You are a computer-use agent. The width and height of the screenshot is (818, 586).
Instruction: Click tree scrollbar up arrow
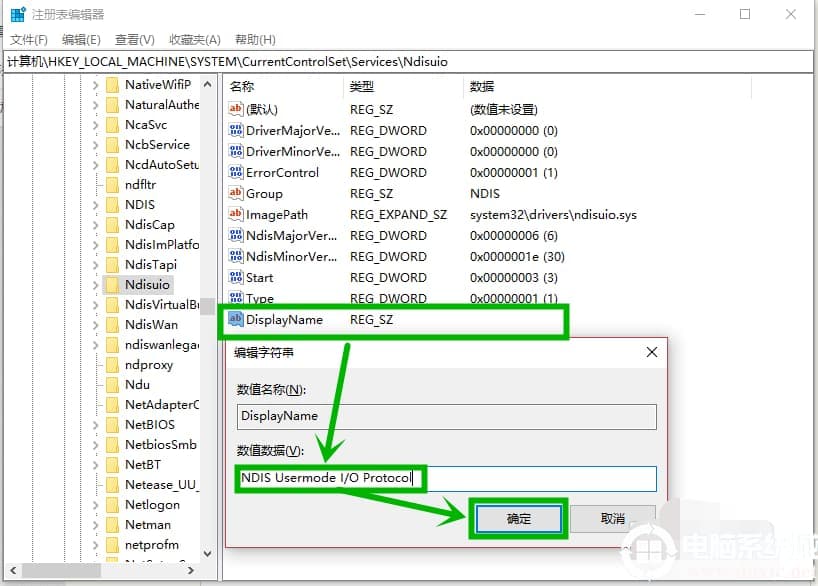(208, 84)
